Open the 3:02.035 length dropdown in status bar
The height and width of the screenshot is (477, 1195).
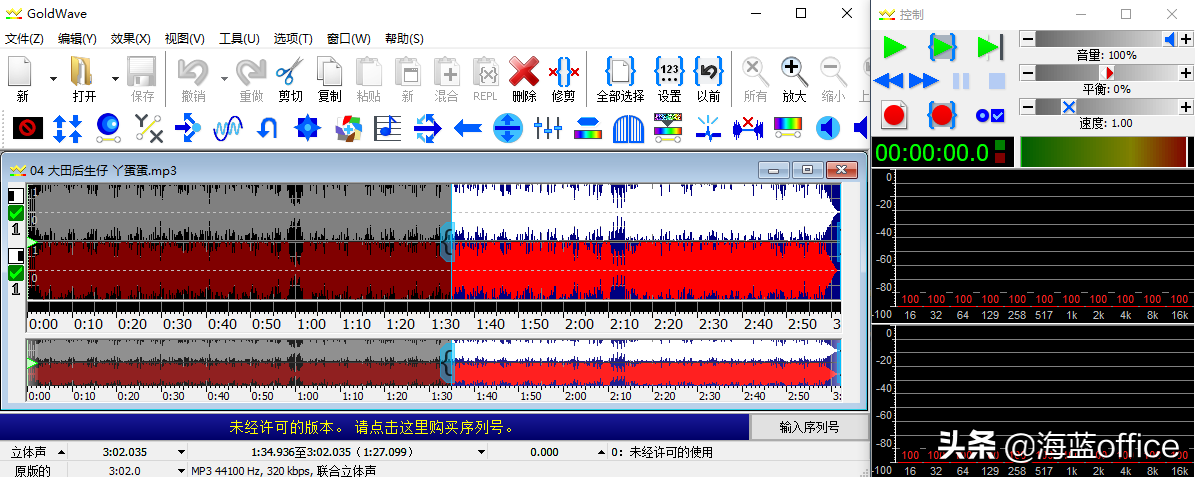(182, 452)
